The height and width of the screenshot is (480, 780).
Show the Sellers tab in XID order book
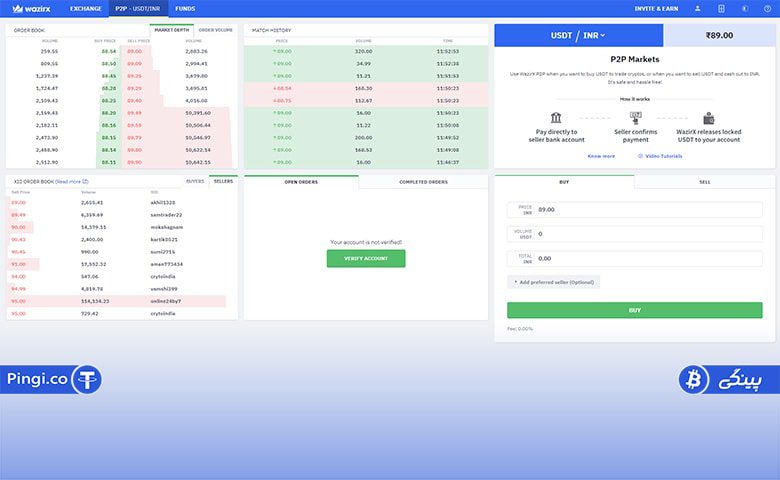click(x=223, y=181)
